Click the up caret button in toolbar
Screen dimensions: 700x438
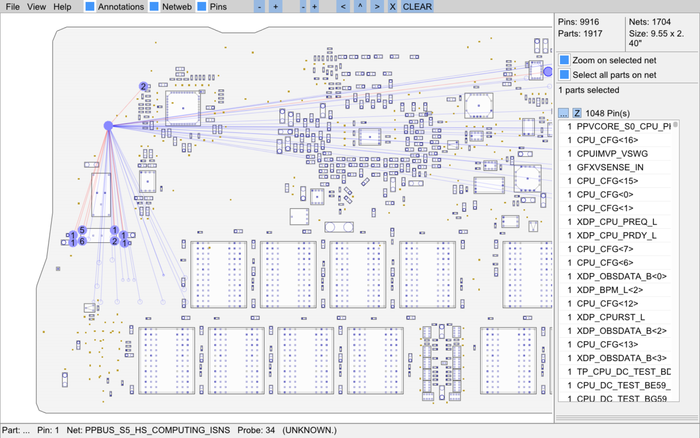click(359, 7)
